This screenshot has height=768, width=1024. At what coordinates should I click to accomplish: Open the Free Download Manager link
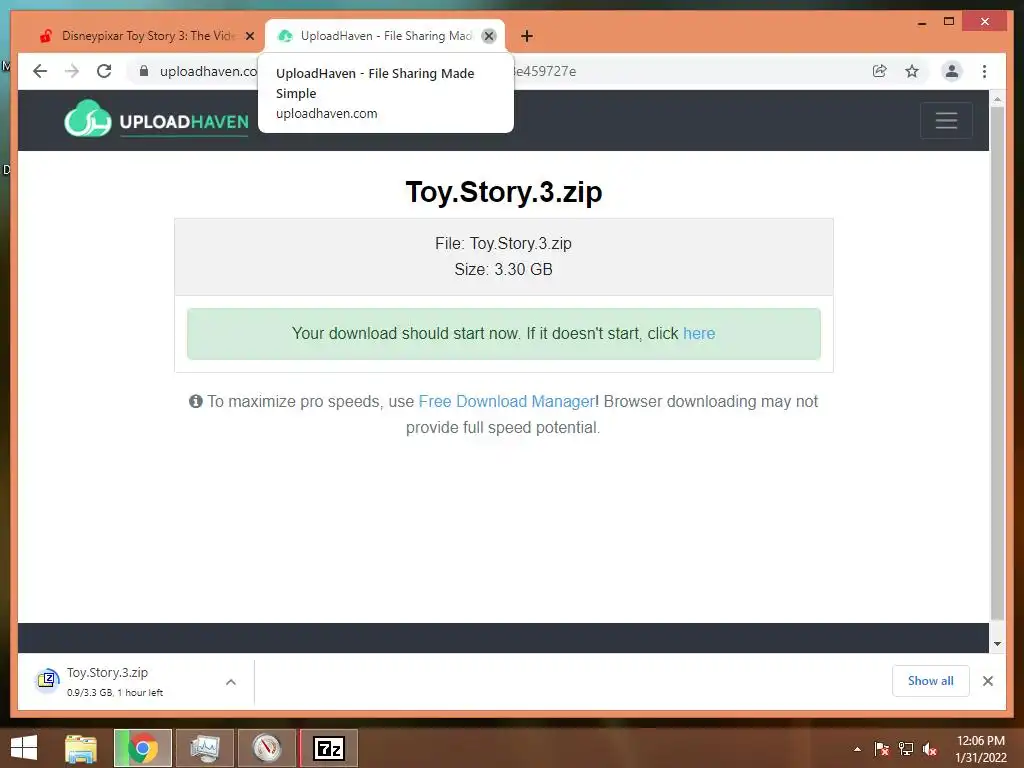coord(507,401)
